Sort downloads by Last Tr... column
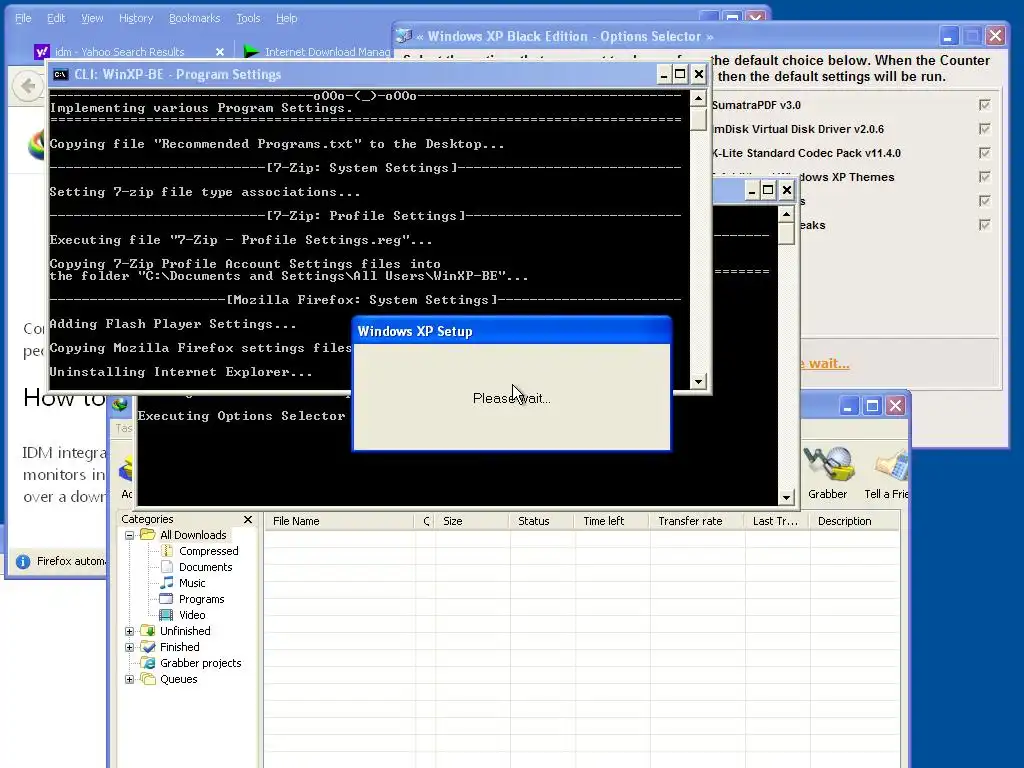The height and width of the screenshot is (768, 1024). click(x=776, y=521)
